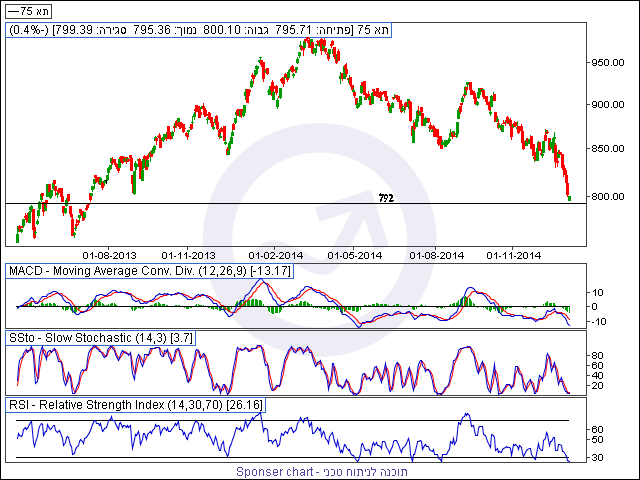Click the 01-08-2014 date label
This screenshot has width=640, height=480.
coord(437,256)
